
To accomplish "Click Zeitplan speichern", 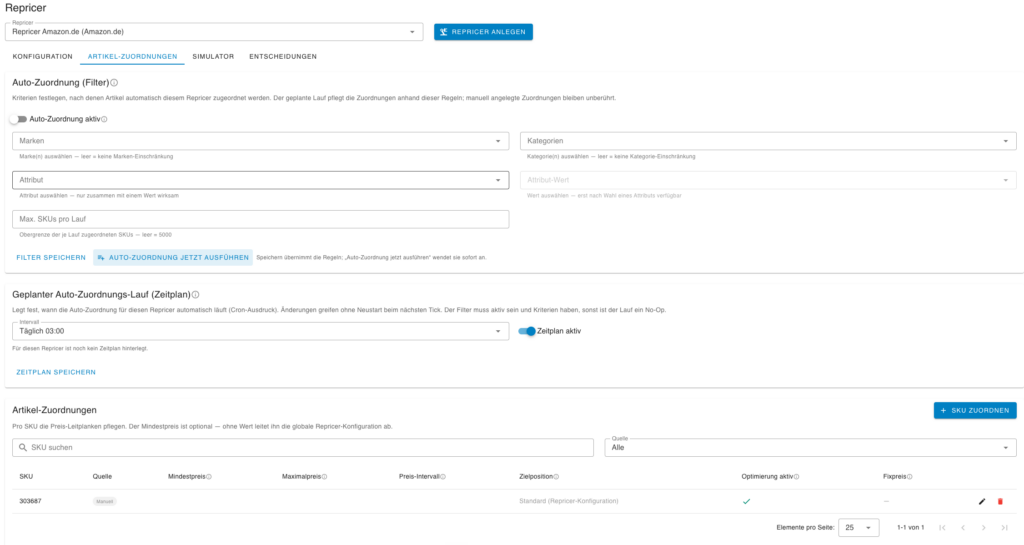I will point(56,372).
